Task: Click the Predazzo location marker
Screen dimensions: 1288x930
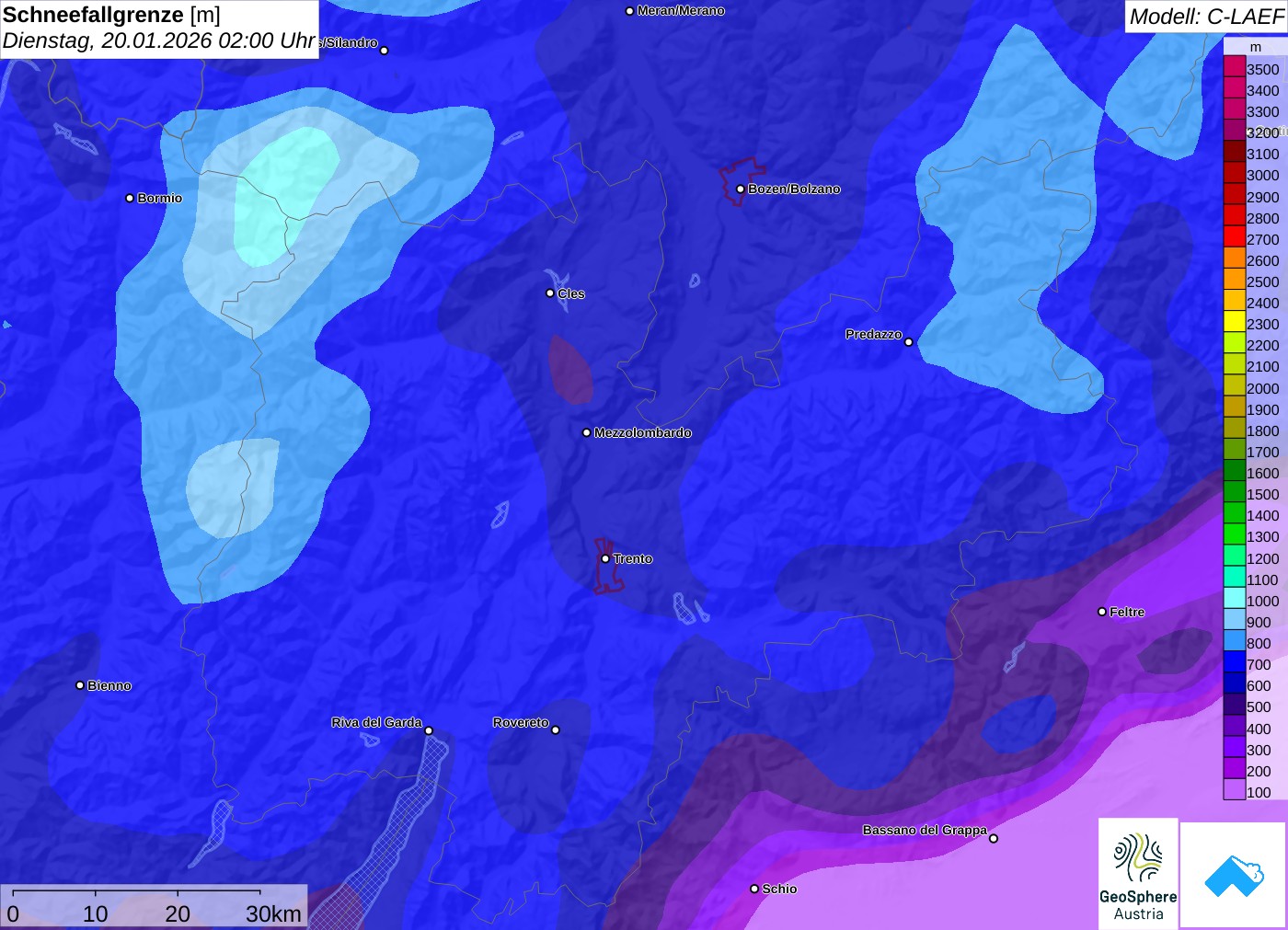Action: point(909,342)
